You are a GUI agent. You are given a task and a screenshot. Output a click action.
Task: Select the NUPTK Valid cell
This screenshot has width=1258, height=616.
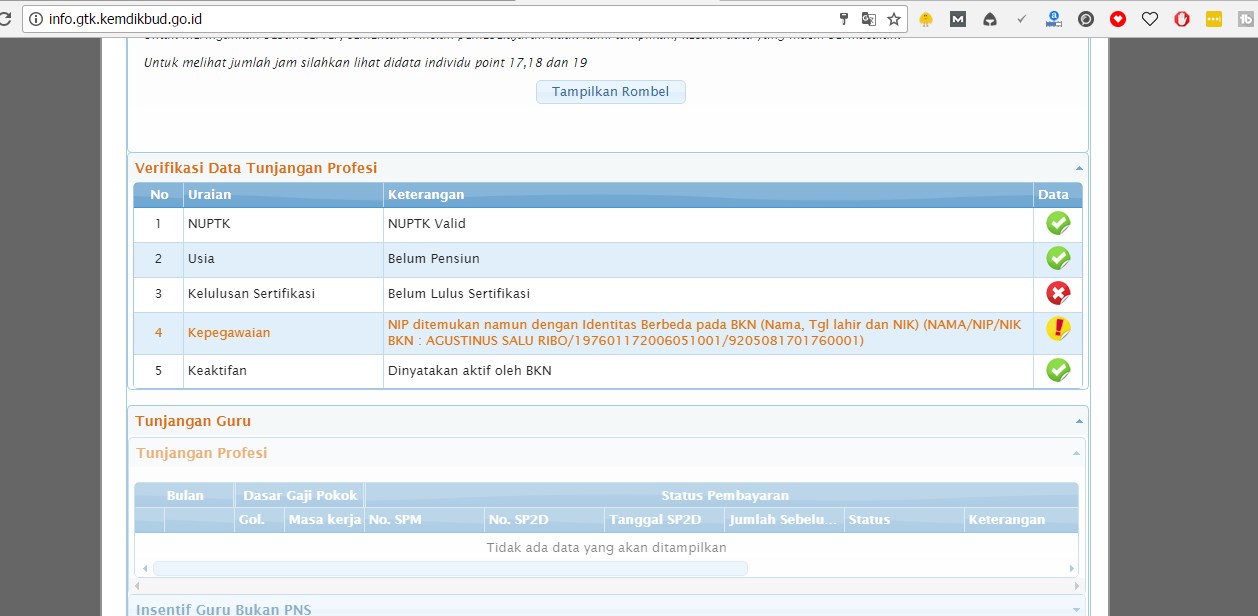(708, 224)
